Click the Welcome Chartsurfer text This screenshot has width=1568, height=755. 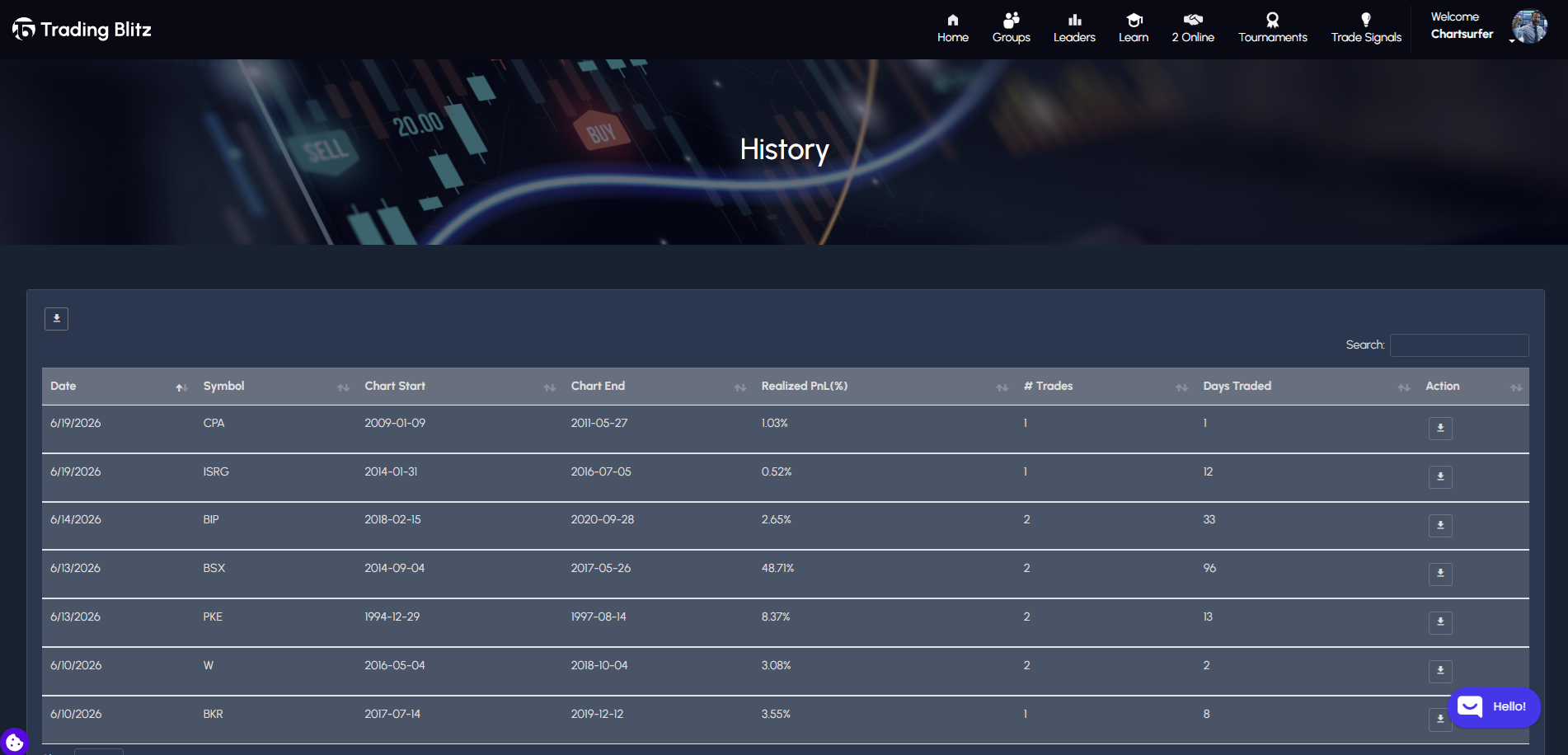[1461, 26]
